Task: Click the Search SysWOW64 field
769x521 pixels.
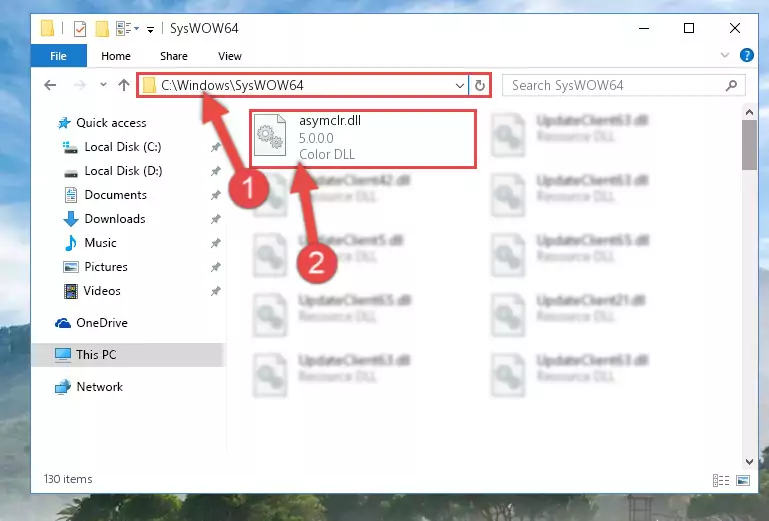Action: [624, 86]
